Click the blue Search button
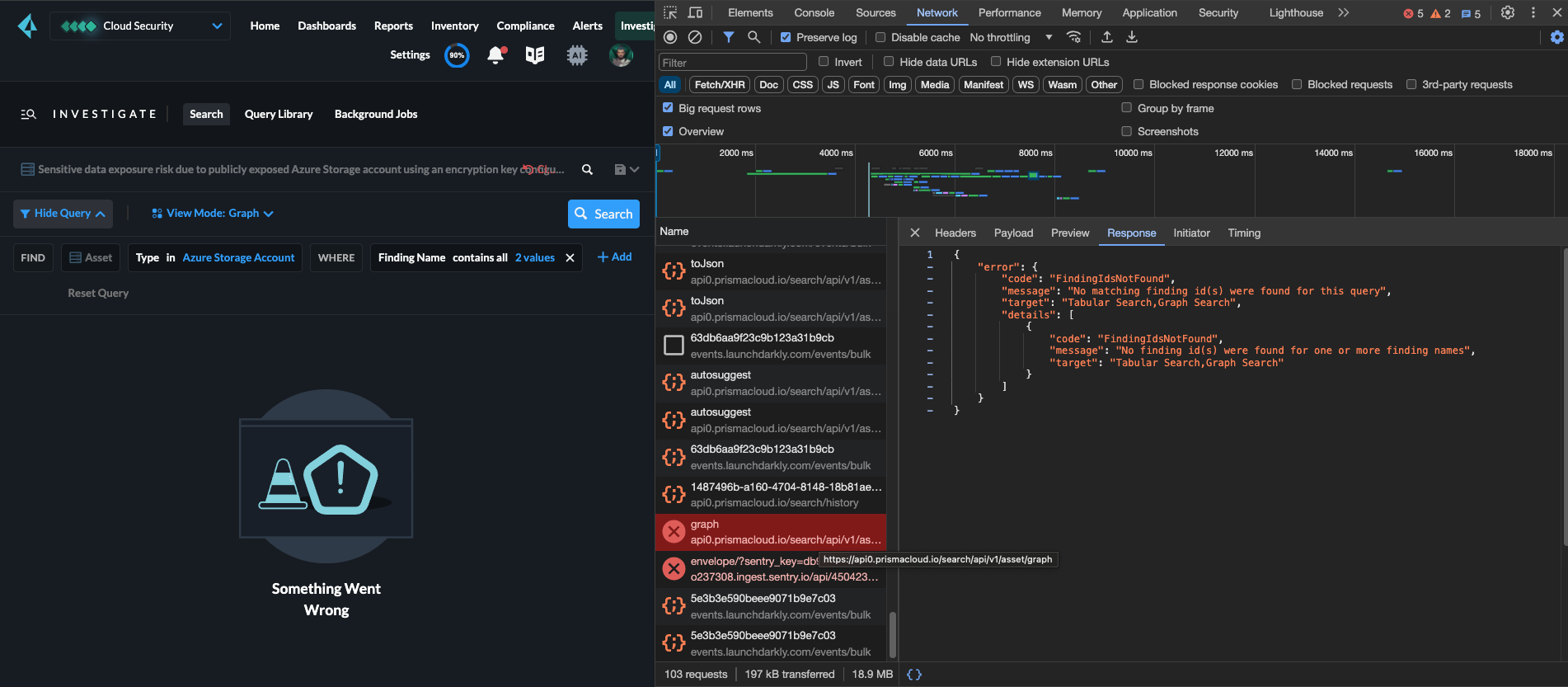 (604, 214)
